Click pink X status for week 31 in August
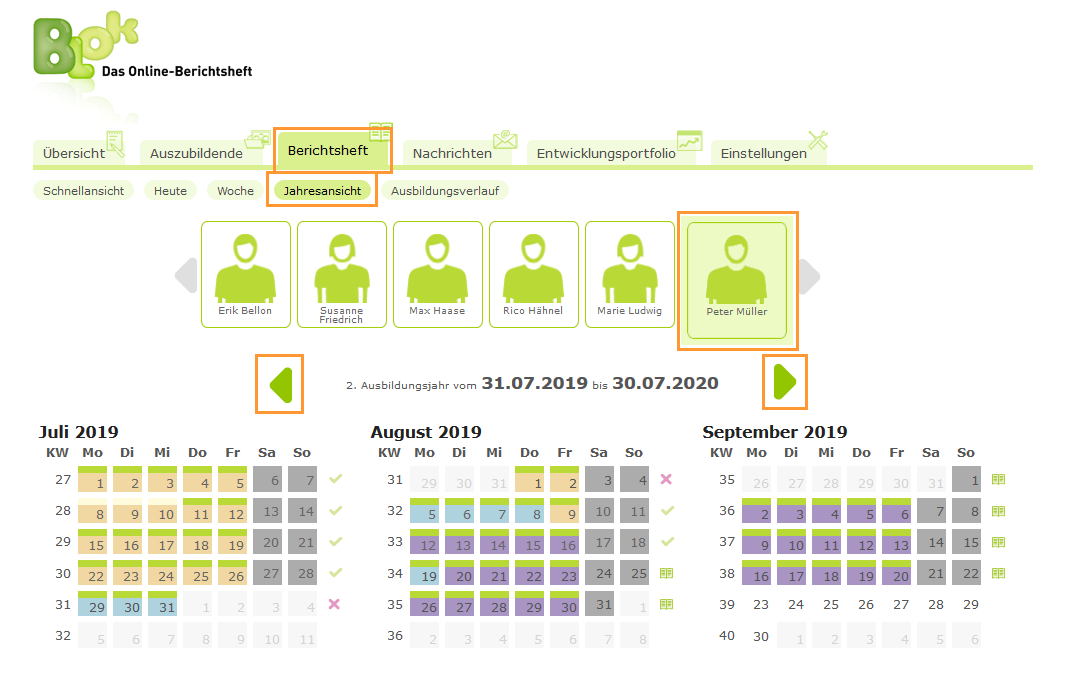 click(x=667, y=480)
